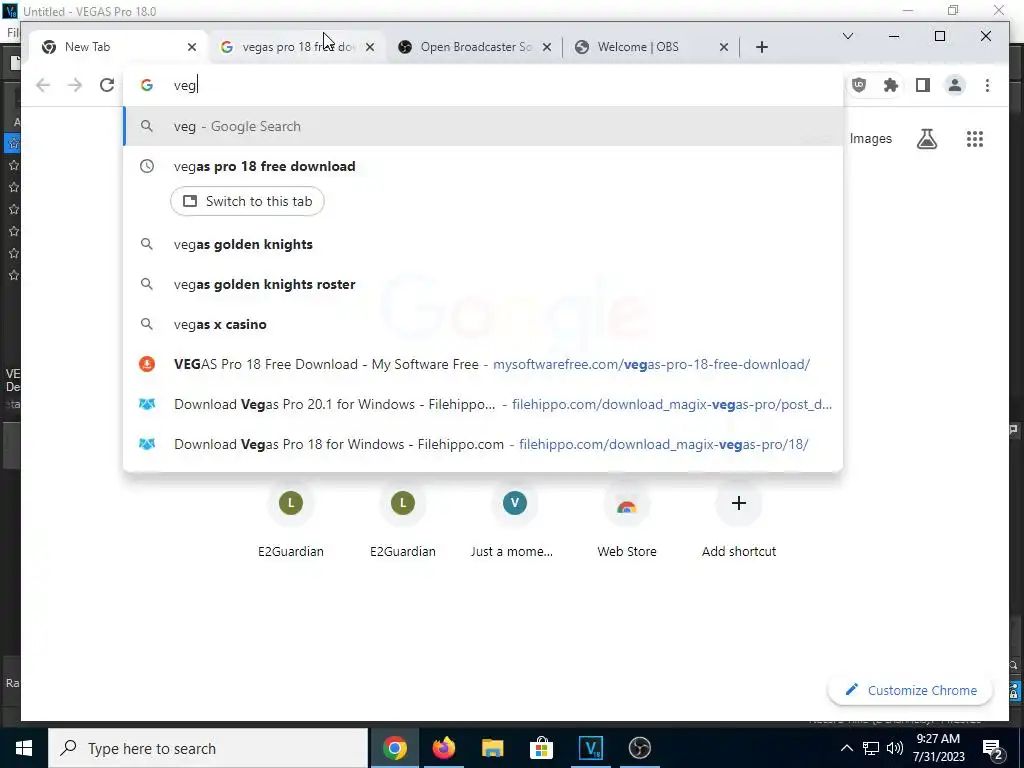
Task: Close the vegas pro 18 tab
Action: point(370,47)
